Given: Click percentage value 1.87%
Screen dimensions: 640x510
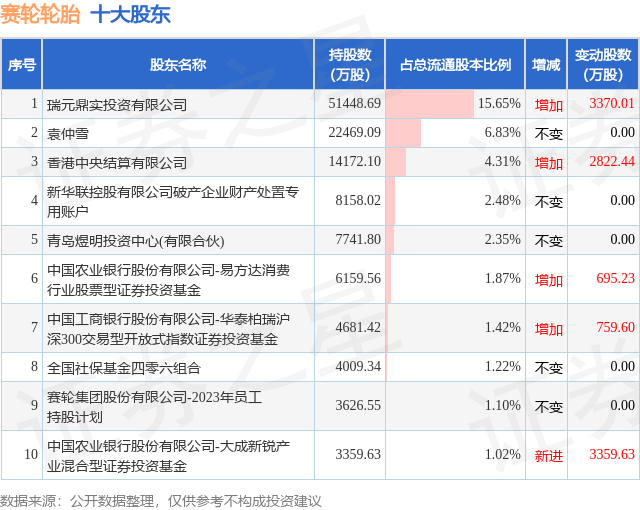Looking at the screenshot, I should (502, 278).
